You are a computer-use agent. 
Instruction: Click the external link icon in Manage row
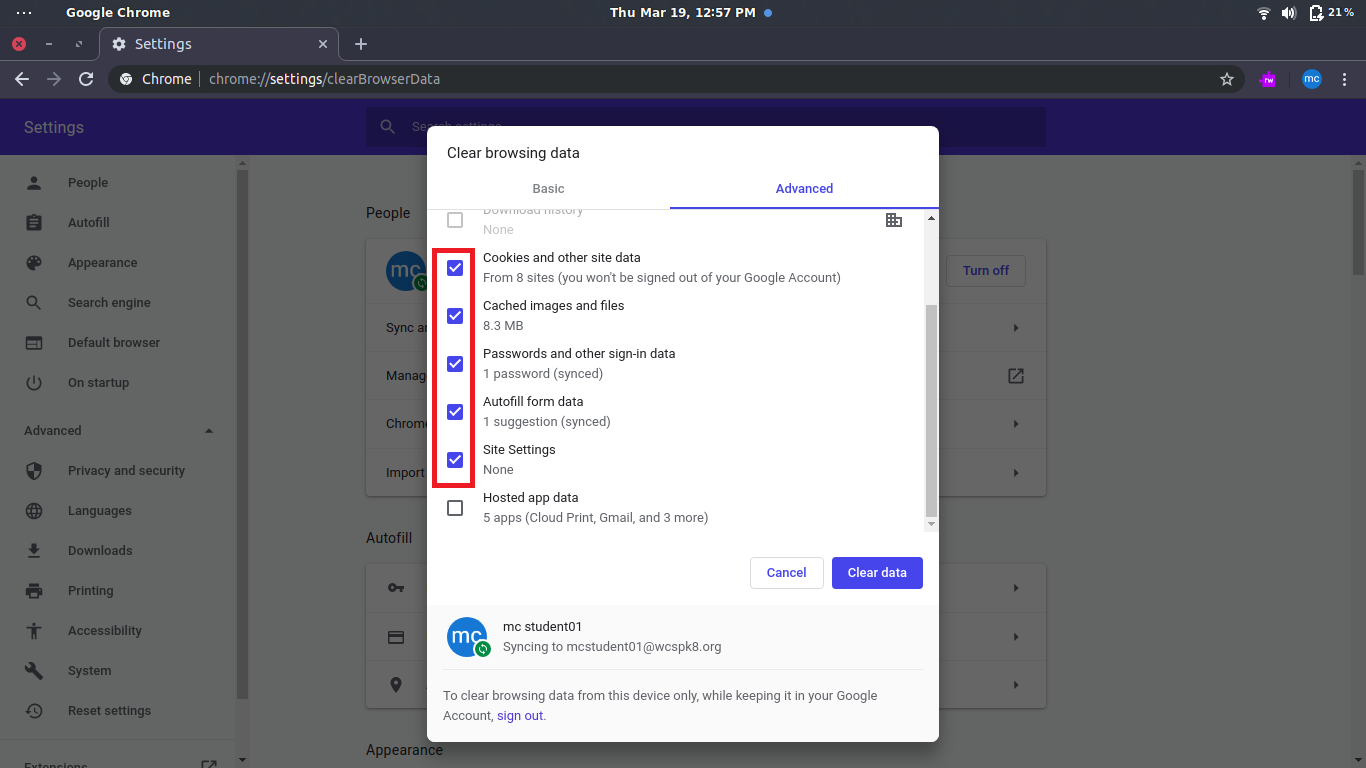coord(1016,376)
